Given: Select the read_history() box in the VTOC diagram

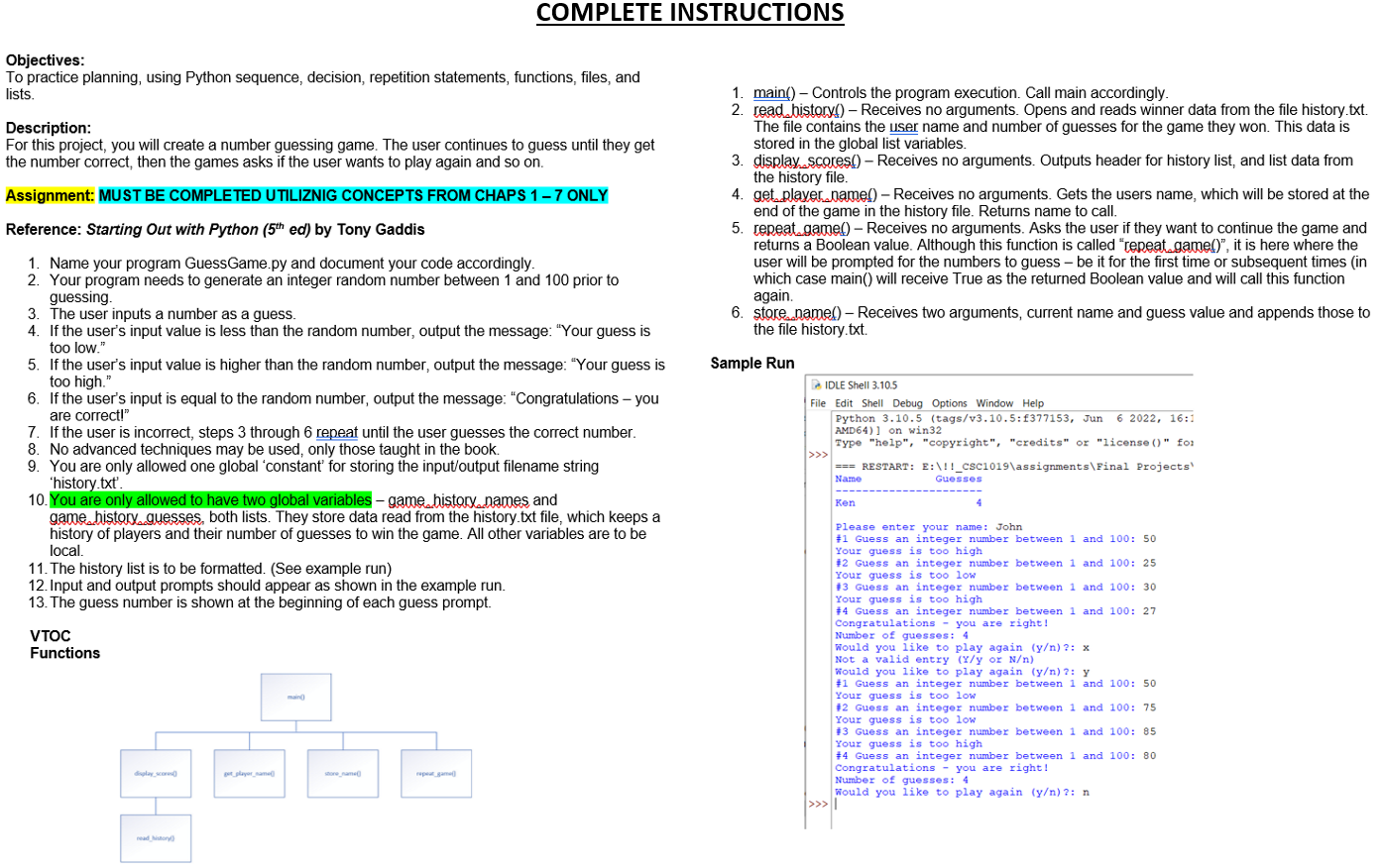Looking at the screenshot, I should [155, 838].
